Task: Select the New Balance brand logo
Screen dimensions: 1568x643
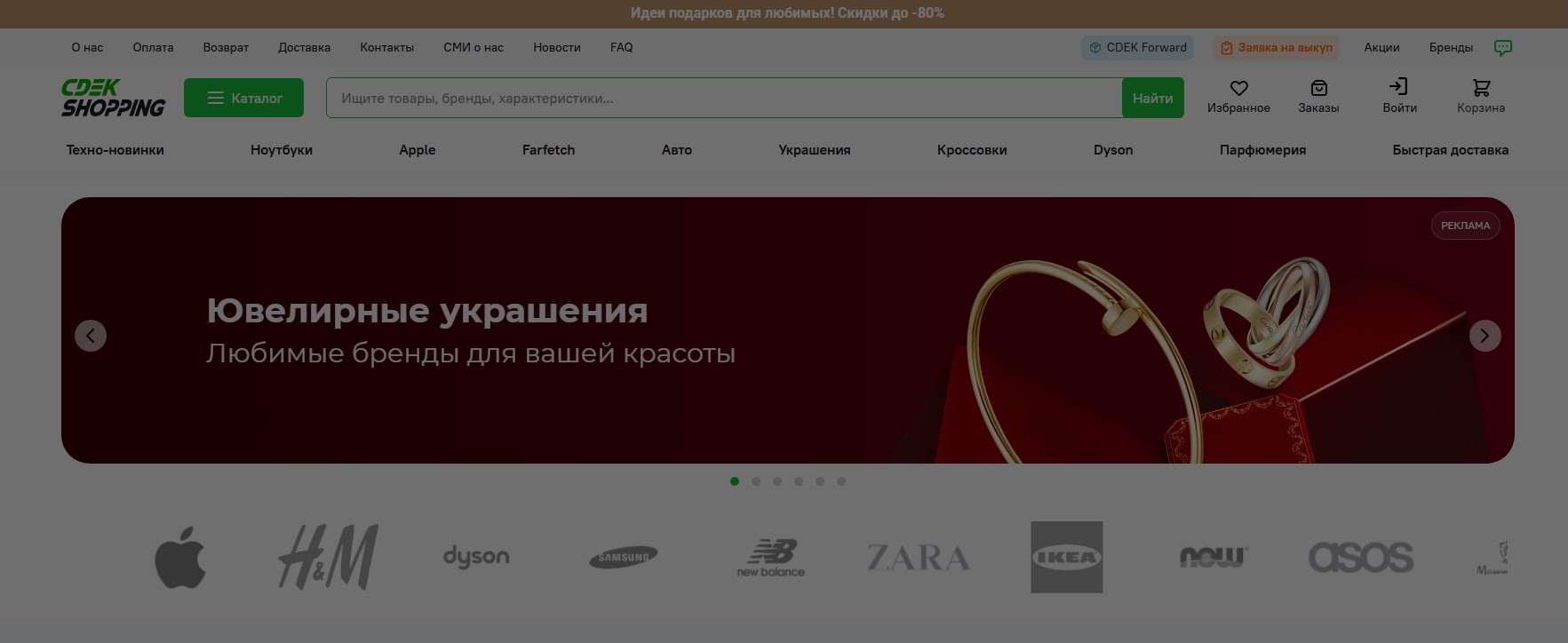Action: coord(771,557)
